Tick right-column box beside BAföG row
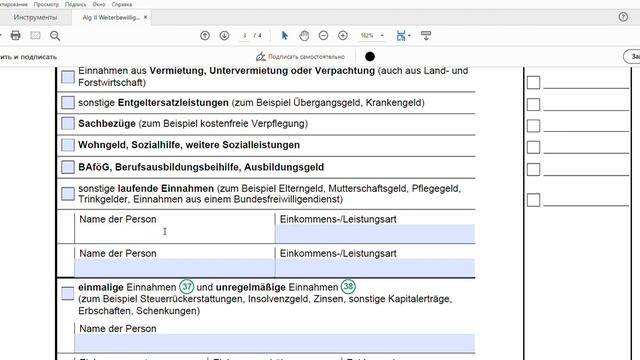 (x=533, y=169)
